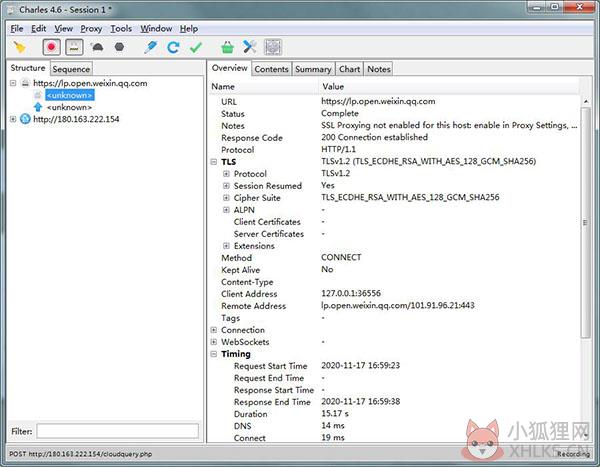Click POST cloudquery.php status bar text

pyautogui.click(x=80, y=454)
